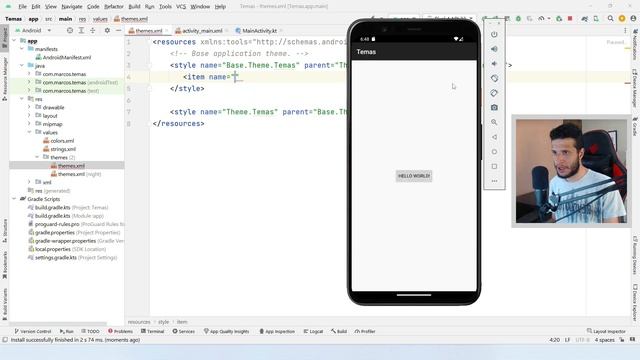Viewport: 640px width, 360px height.
Task: Collapse the app module node
Action: pos(14,41)
